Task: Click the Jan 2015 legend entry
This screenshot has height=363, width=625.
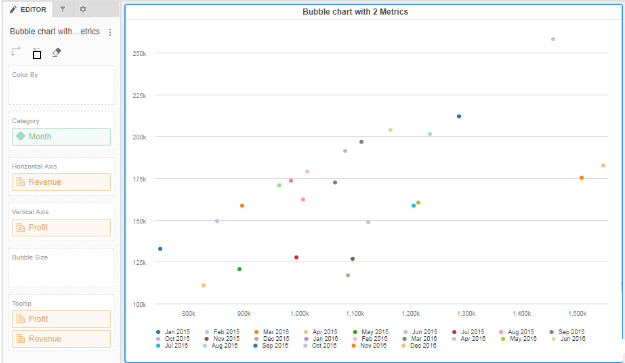Action: 173,332
